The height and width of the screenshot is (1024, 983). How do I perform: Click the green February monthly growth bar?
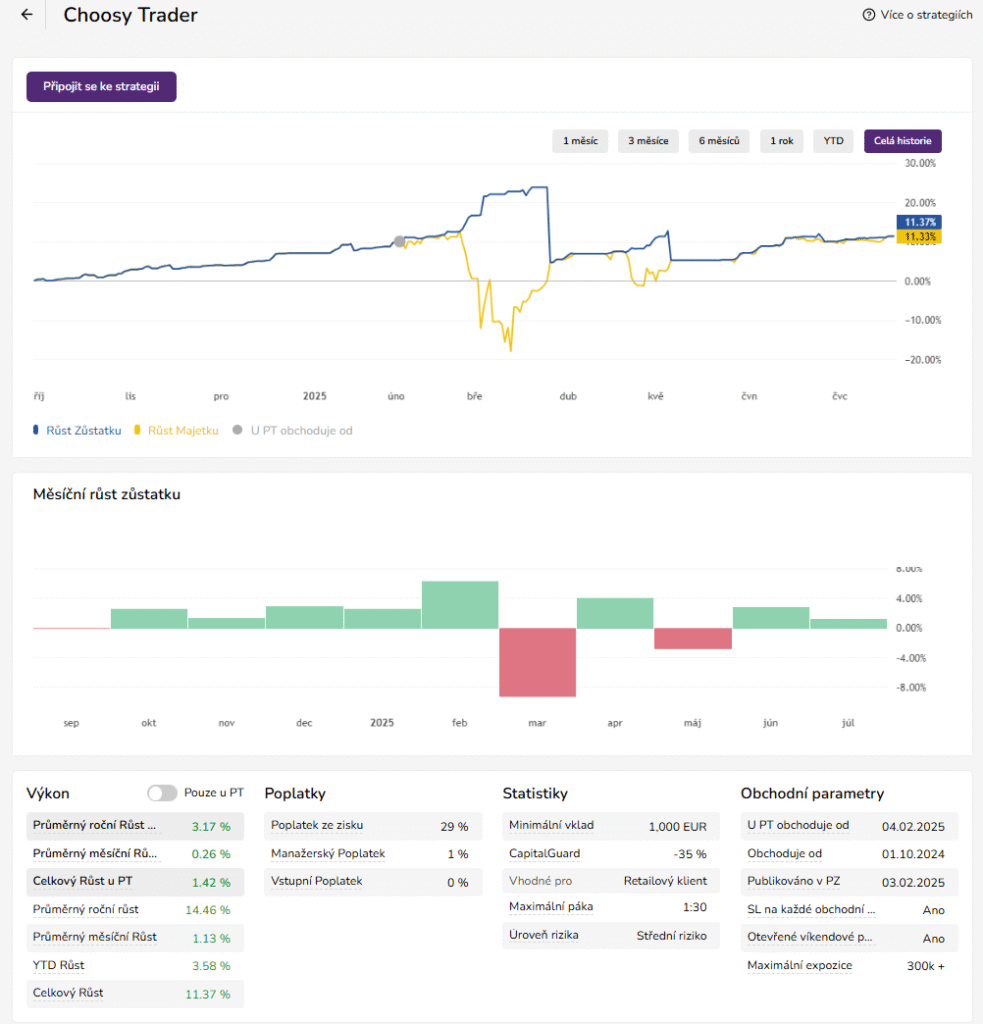[460, 605]
